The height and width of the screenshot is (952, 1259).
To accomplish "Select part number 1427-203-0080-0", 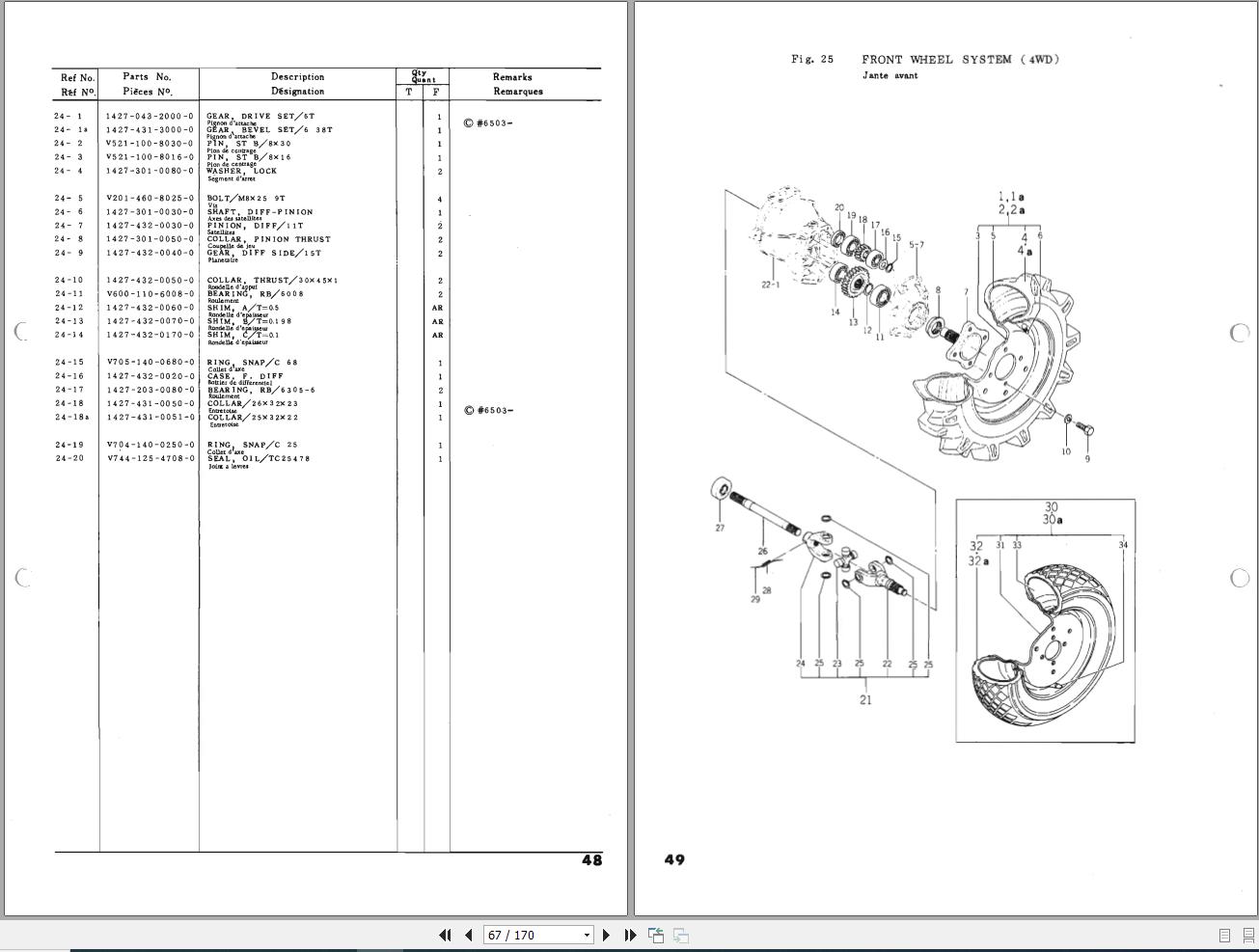I will pyautogui.click(x=150, y=391).
